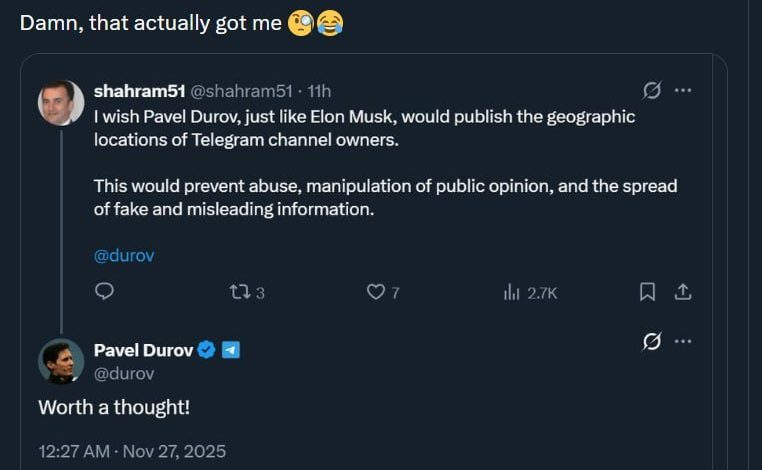The width and height of the screenshot is (762, 470).
Task: Like shahram51's tweet with 7 likes
Action: coord(376,292)
